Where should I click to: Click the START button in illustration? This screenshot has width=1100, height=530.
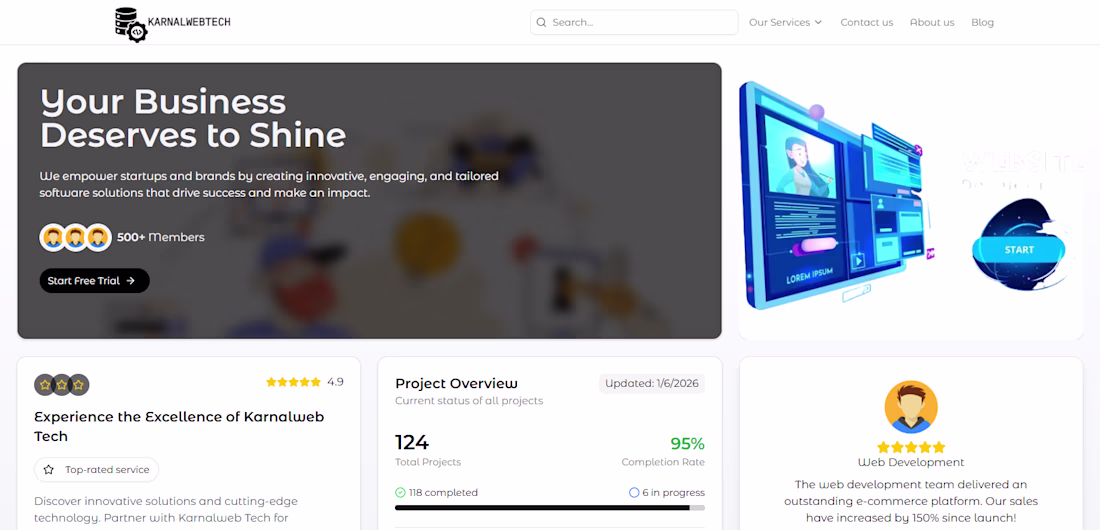coord(1019,250)
